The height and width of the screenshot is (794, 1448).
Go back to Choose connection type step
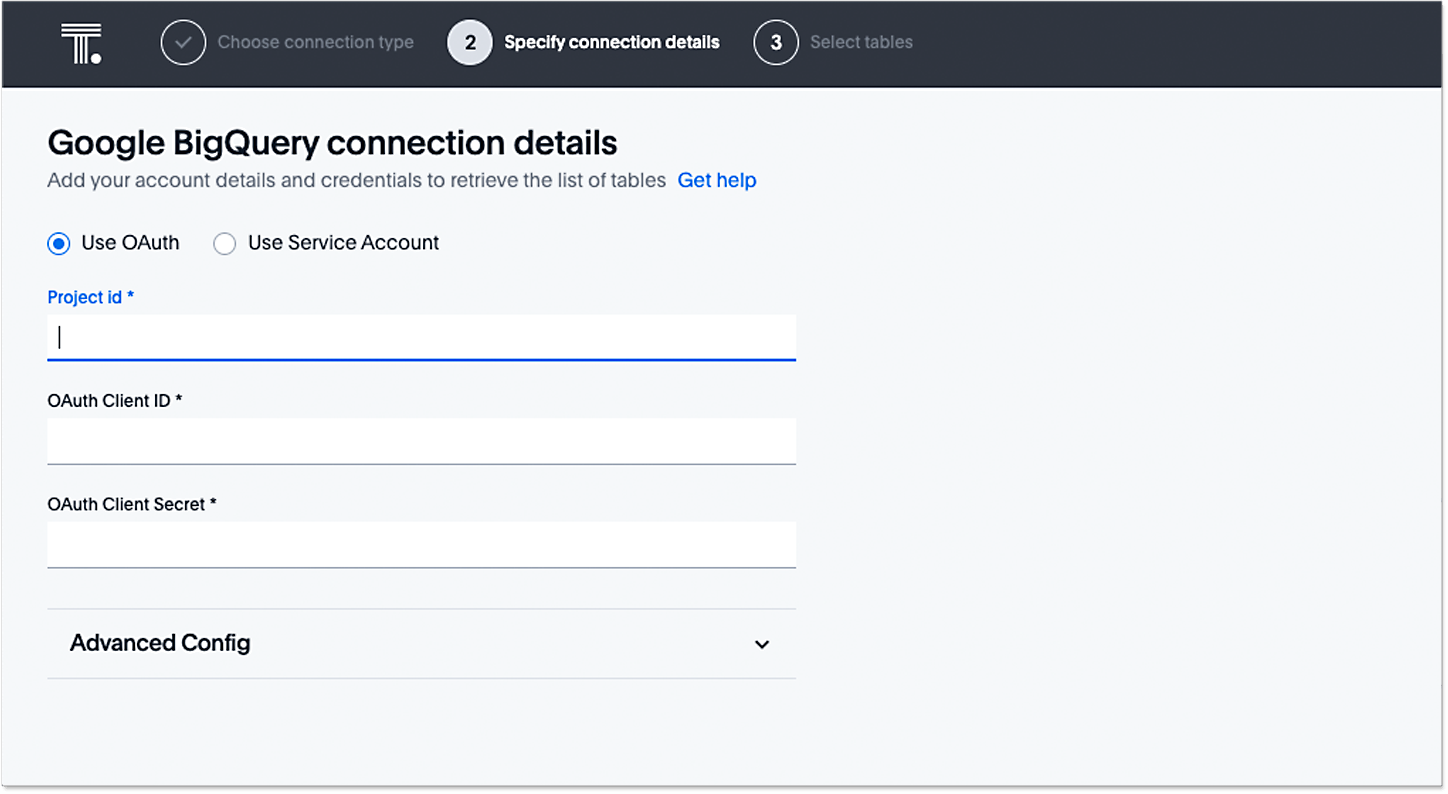[x=315, y=43]
